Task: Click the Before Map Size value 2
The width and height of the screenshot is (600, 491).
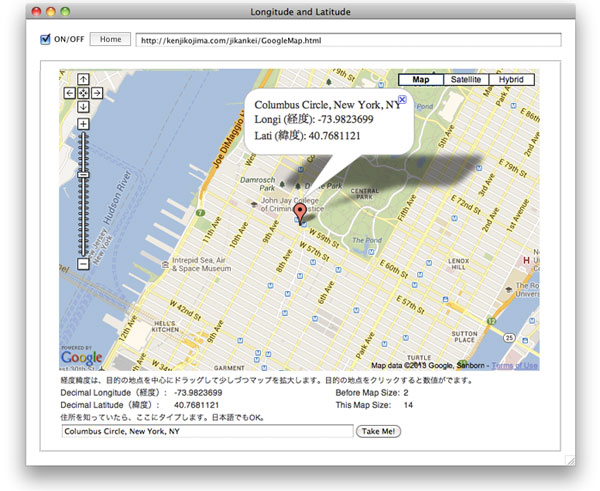Action: click(406, 393)
